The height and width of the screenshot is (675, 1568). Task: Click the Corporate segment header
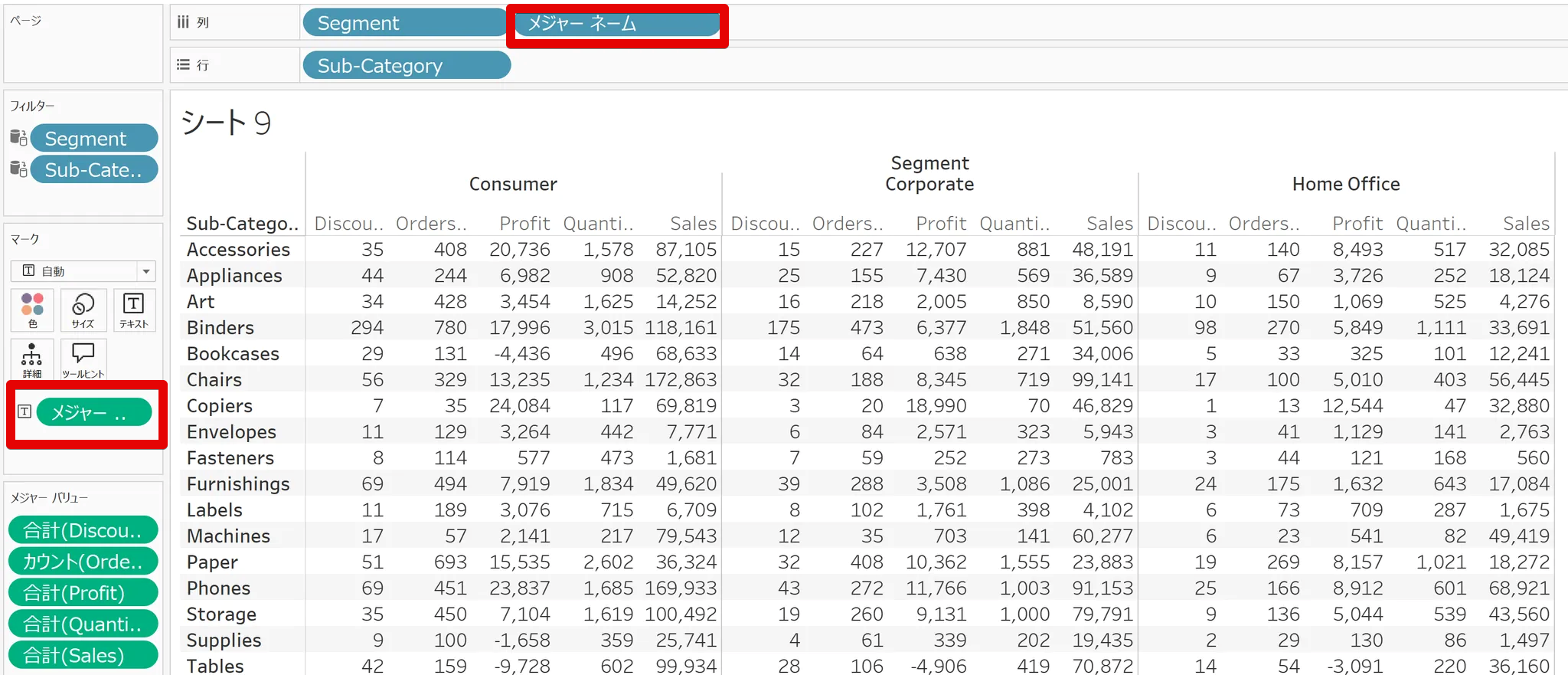coord(929,184)
